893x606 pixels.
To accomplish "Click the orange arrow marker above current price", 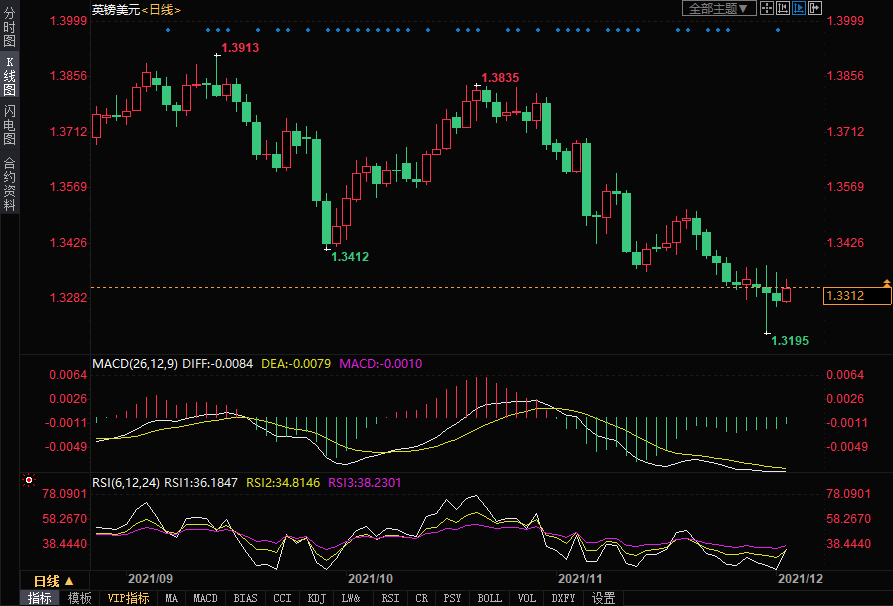I will point(887,284).
